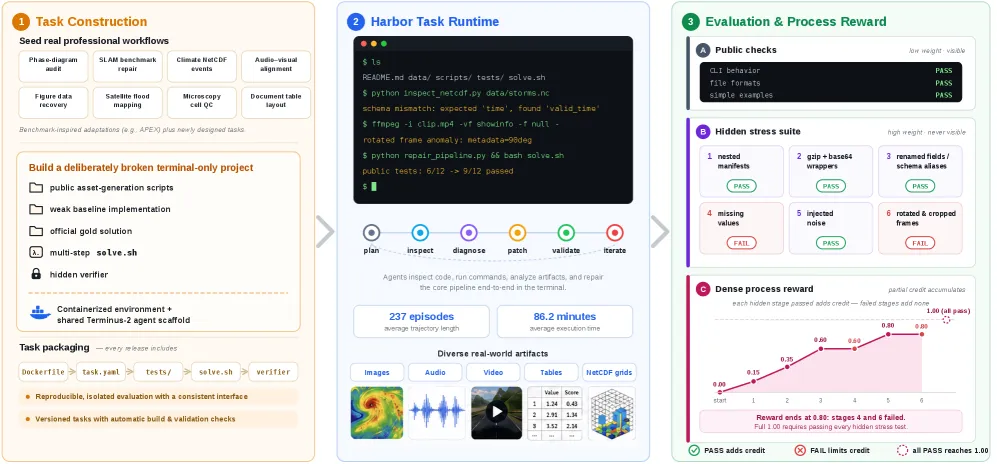Click the 0.80 point at stage 5
The image size is (997, 464).
(x=888, y=334)
